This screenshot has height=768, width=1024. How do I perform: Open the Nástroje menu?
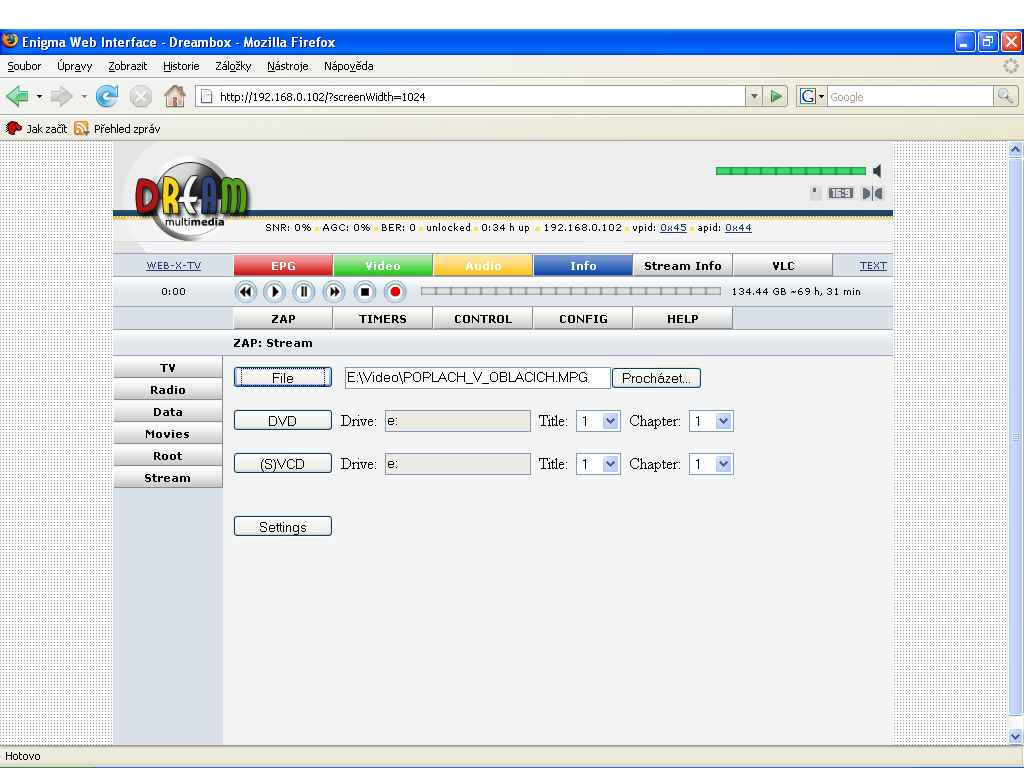[x=287, y=66]
